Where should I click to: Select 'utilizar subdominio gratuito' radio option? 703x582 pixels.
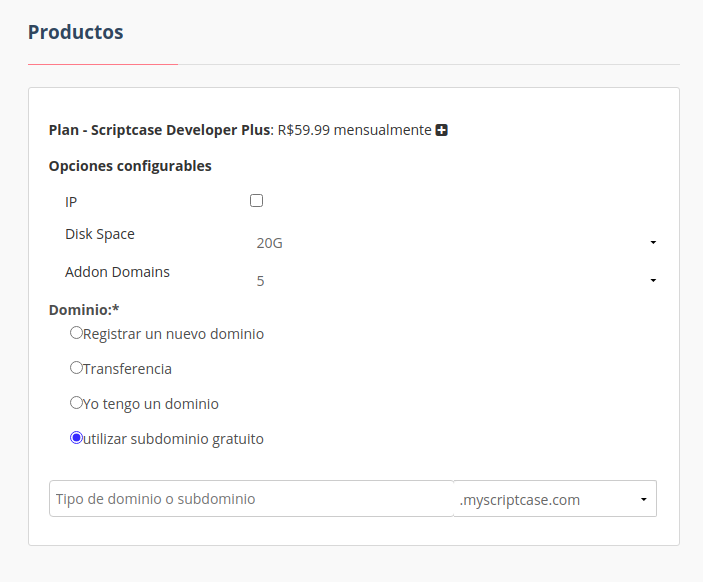point(76,438)
